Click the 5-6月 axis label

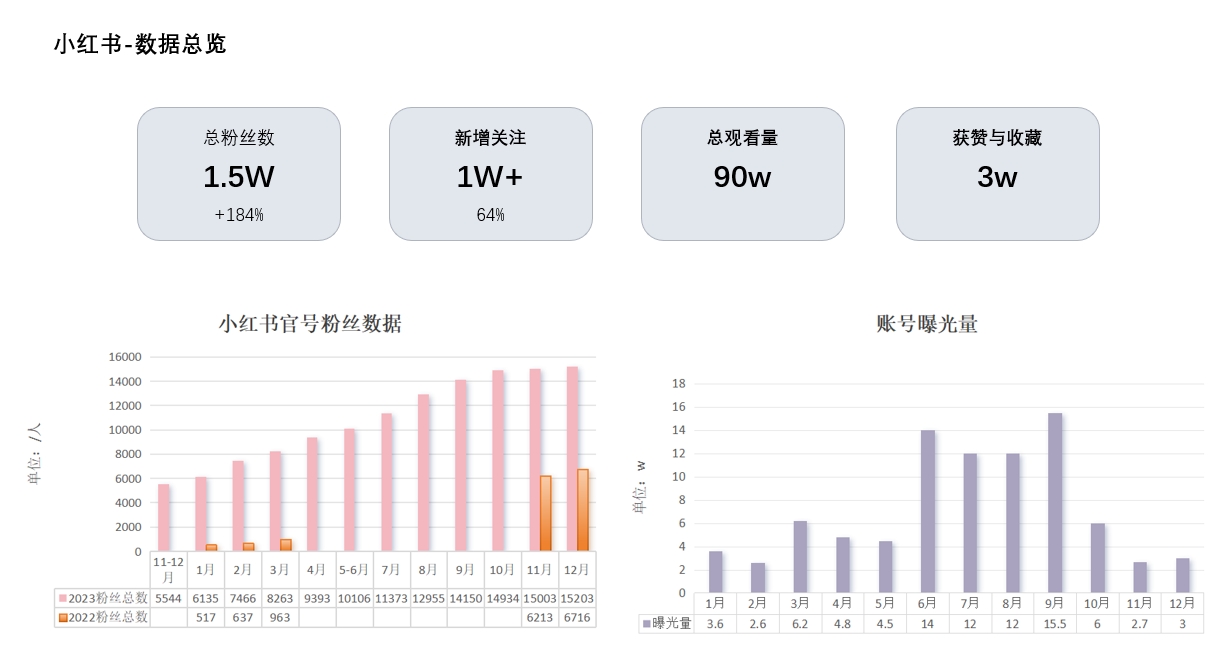point(354,569)
